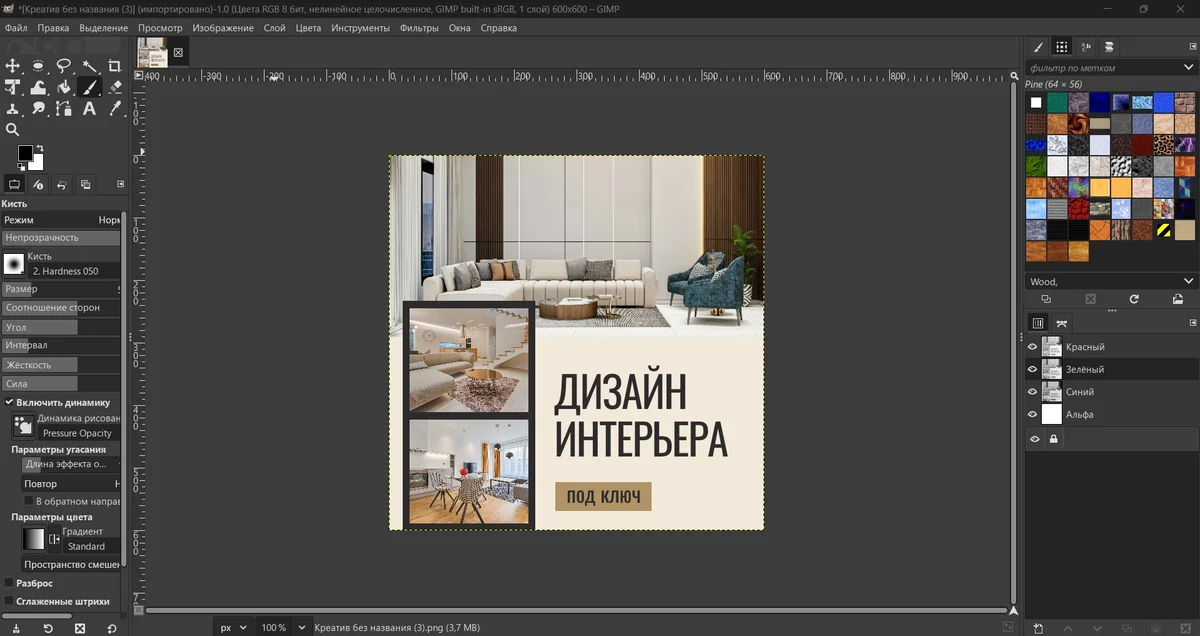Open the px units dropdown in status bar
The height and width of the screenshot is (636, 1200).
click(233, 627)
